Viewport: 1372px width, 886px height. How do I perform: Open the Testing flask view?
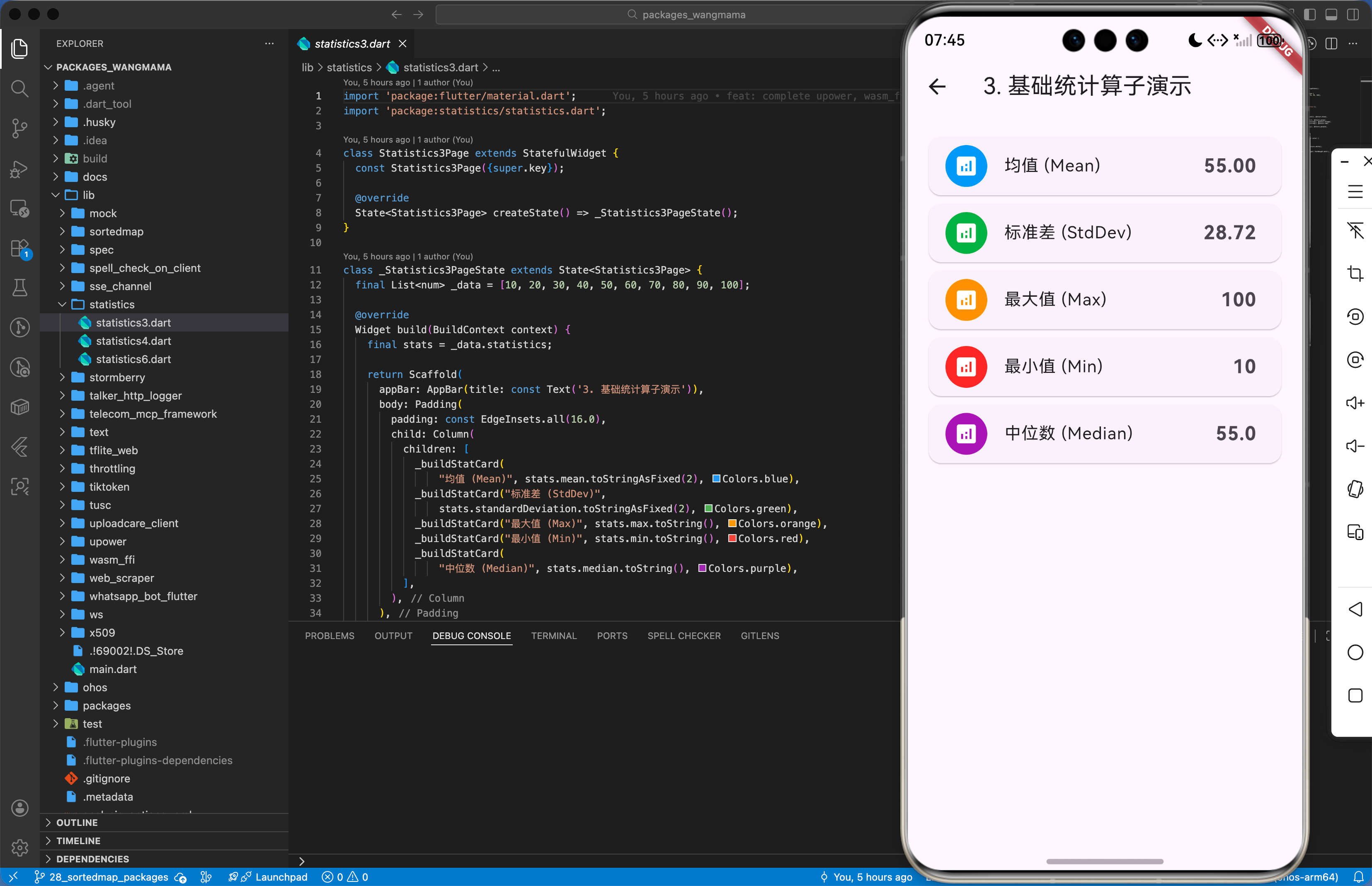coord(19,287)
